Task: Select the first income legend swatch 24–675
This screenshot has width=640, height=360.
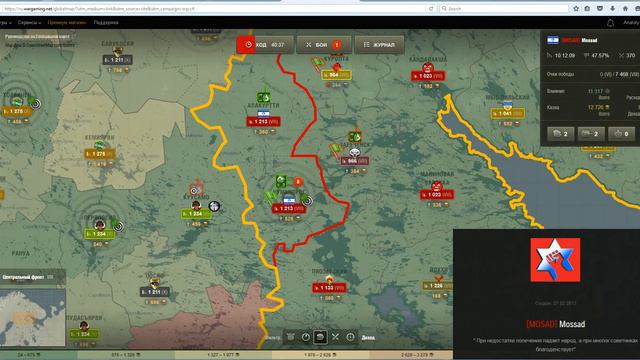Action: [x=39, y=355]
